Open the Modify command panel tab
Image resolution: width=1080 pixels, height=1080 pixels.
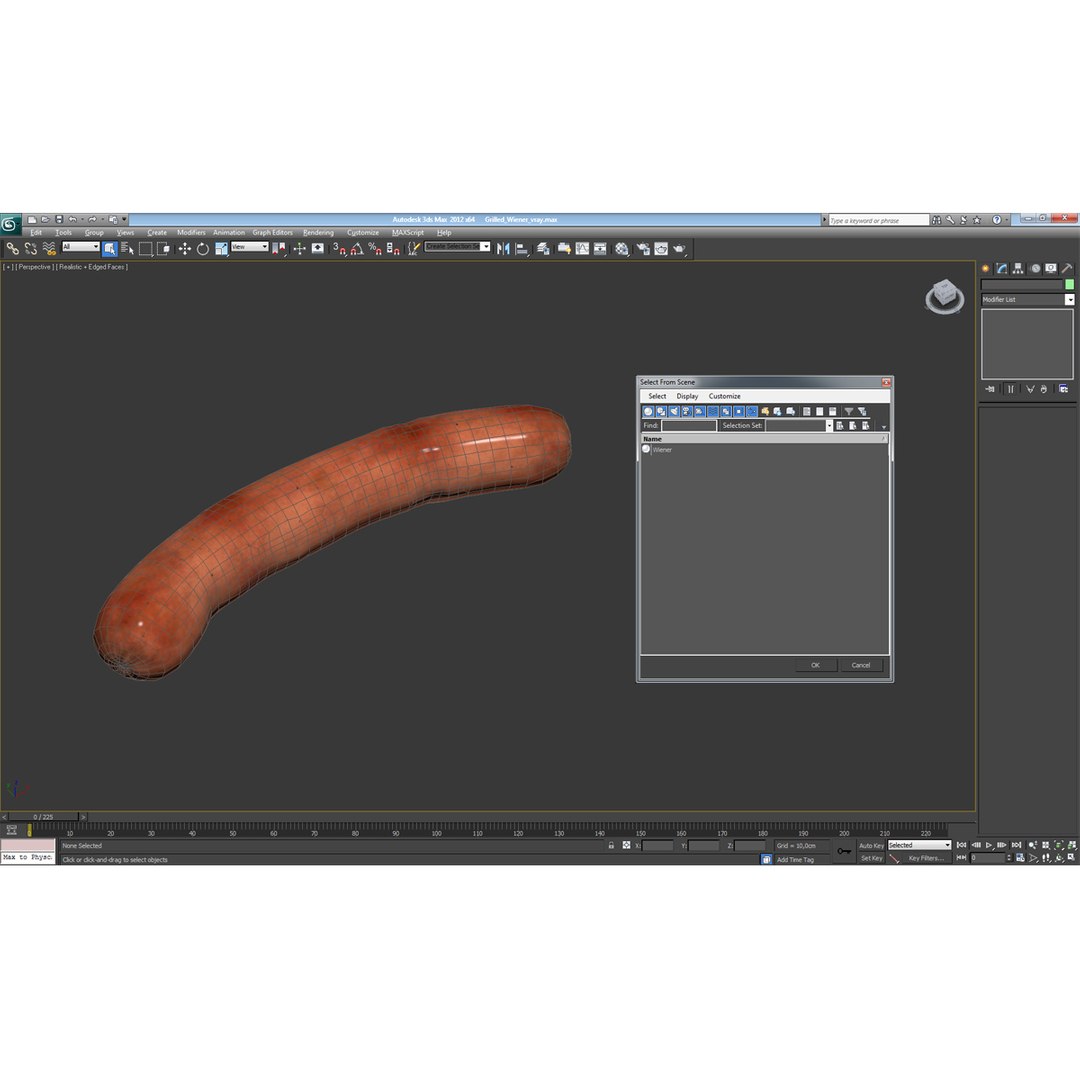point(1001,269)
